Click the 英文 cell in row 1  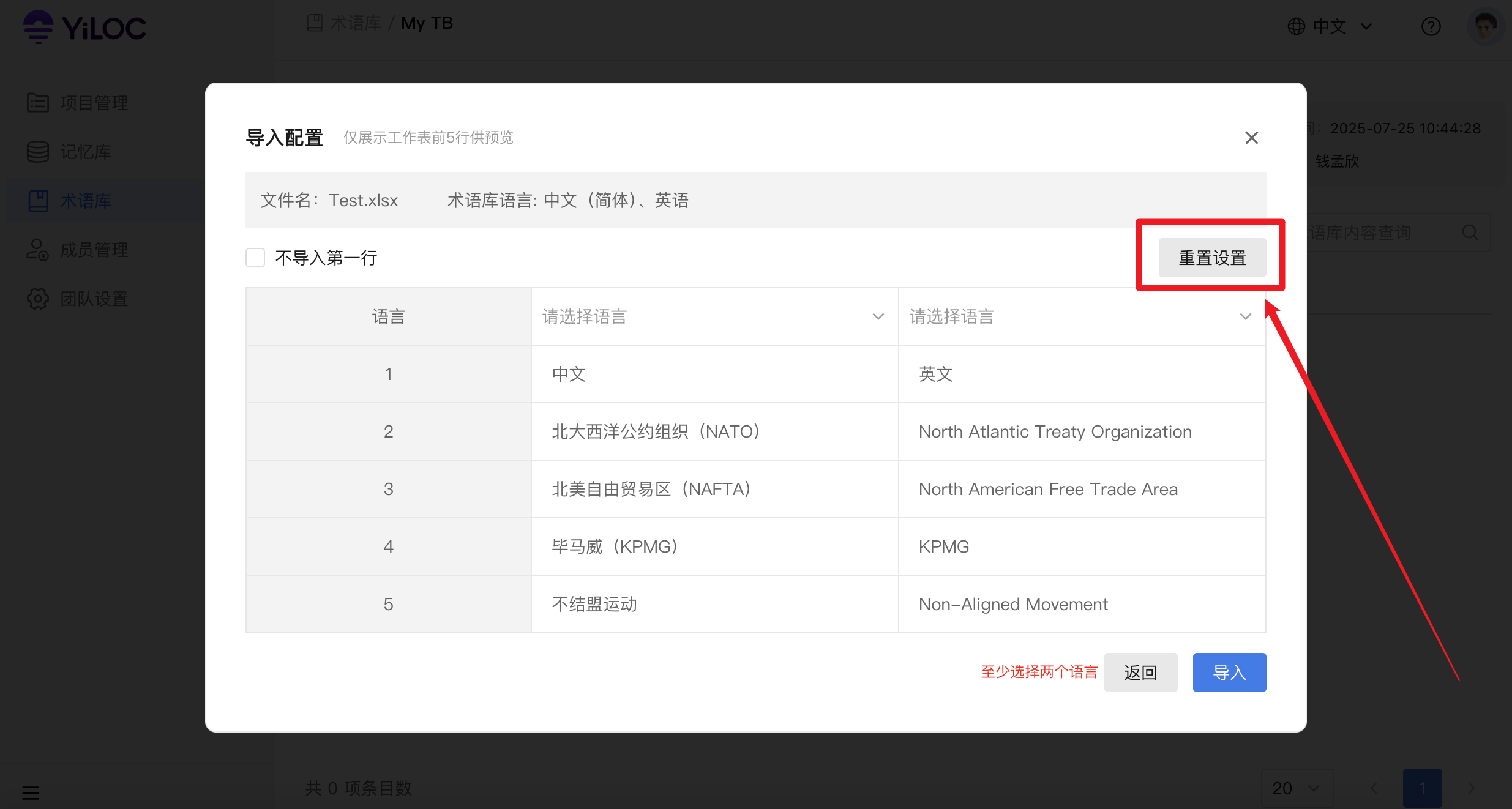click(1082, 374)
